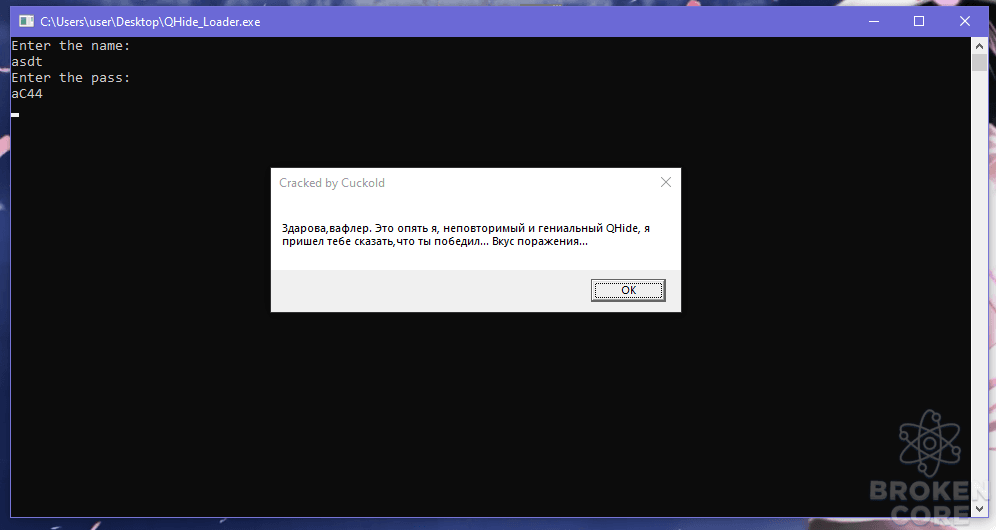
Task: Click the Russian message text in dialog
Action: [466, 234]
